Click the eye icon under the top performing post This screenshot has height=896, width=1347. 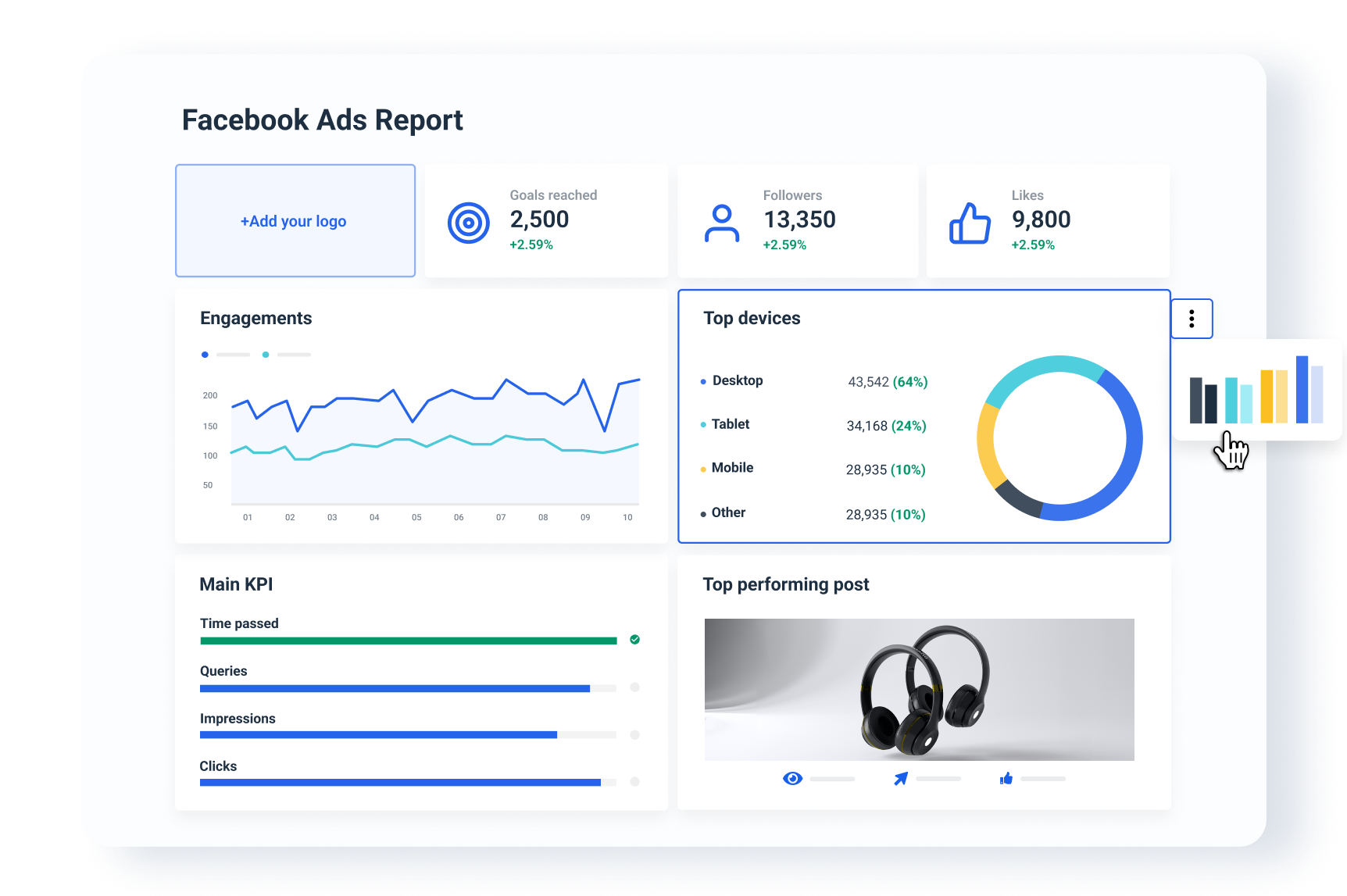tap(792, 778)
